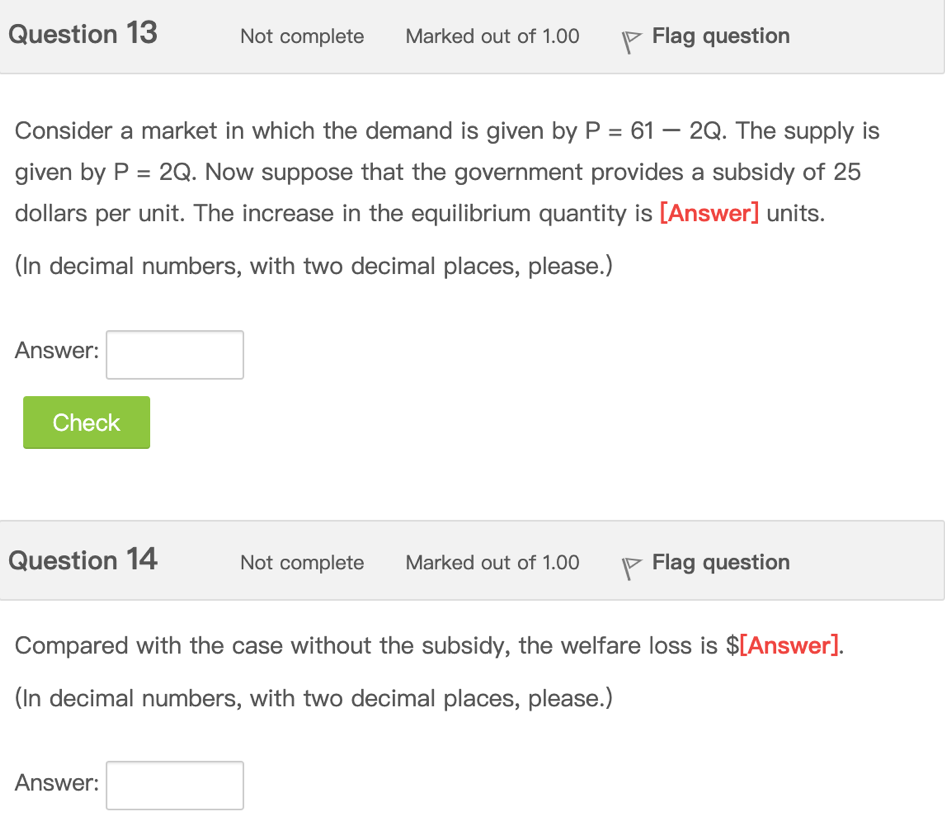Click the Question 13 heading
The width and height of the screenshot is (945, 816).
coord(82,34)
